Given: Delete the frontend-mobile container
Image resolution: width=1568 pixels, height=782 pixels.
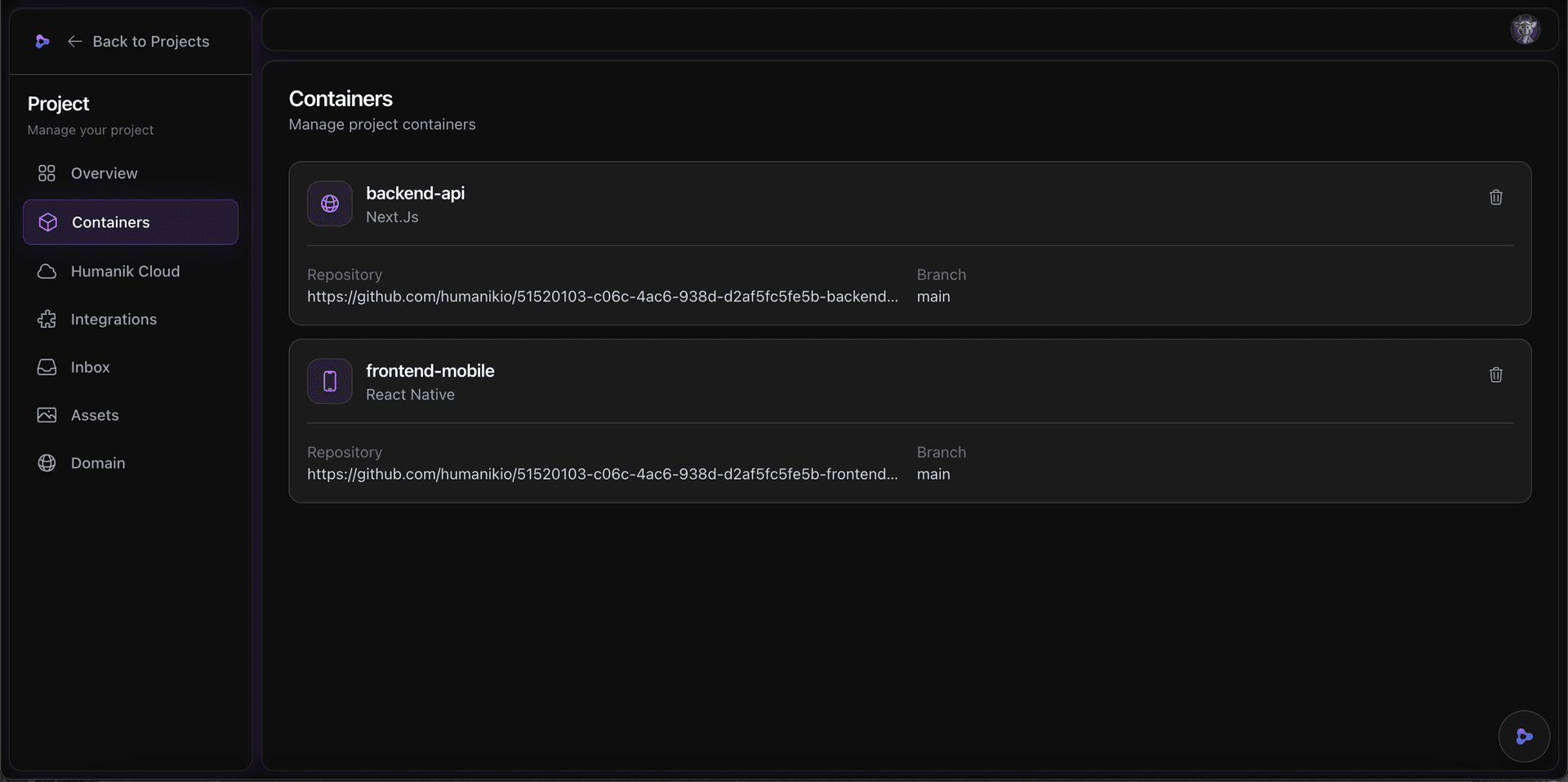Looking at the screenshot, I should point(1495,374).
